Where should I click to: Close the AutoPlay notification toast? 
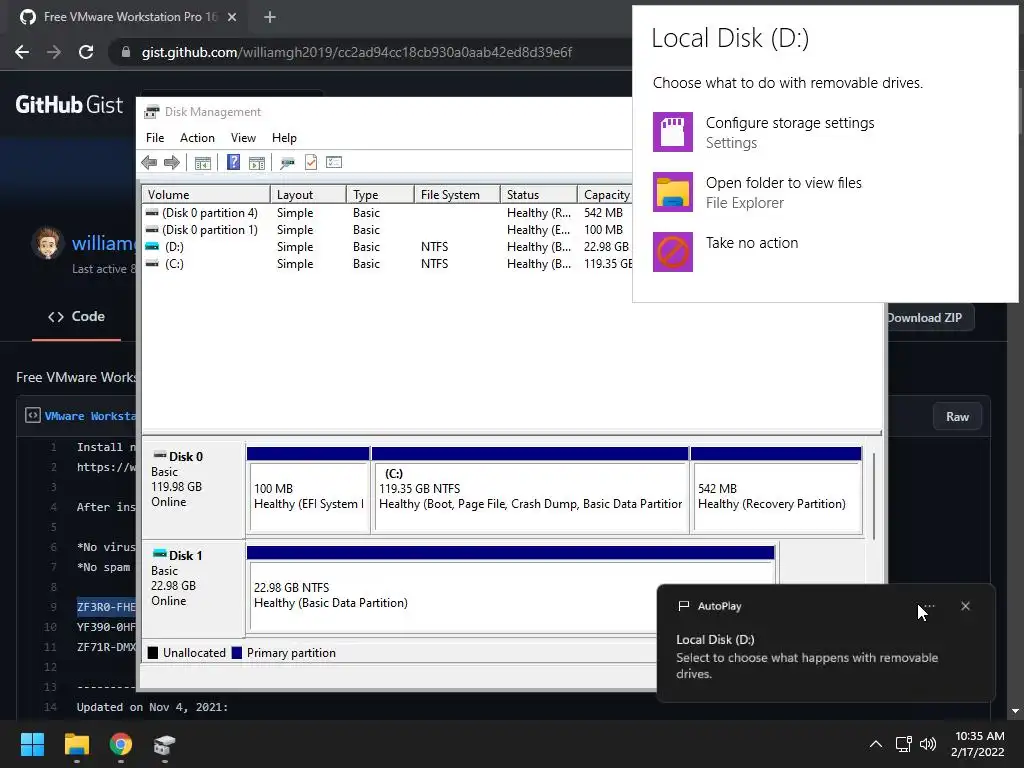(x=965, y=606)
